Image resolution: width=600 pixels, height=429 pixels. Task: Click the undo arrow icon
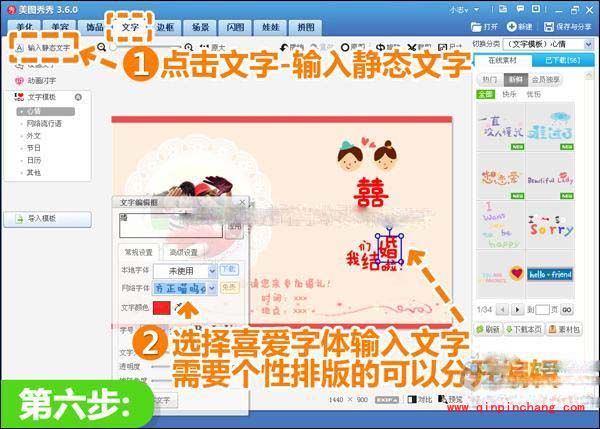[284, 47]
